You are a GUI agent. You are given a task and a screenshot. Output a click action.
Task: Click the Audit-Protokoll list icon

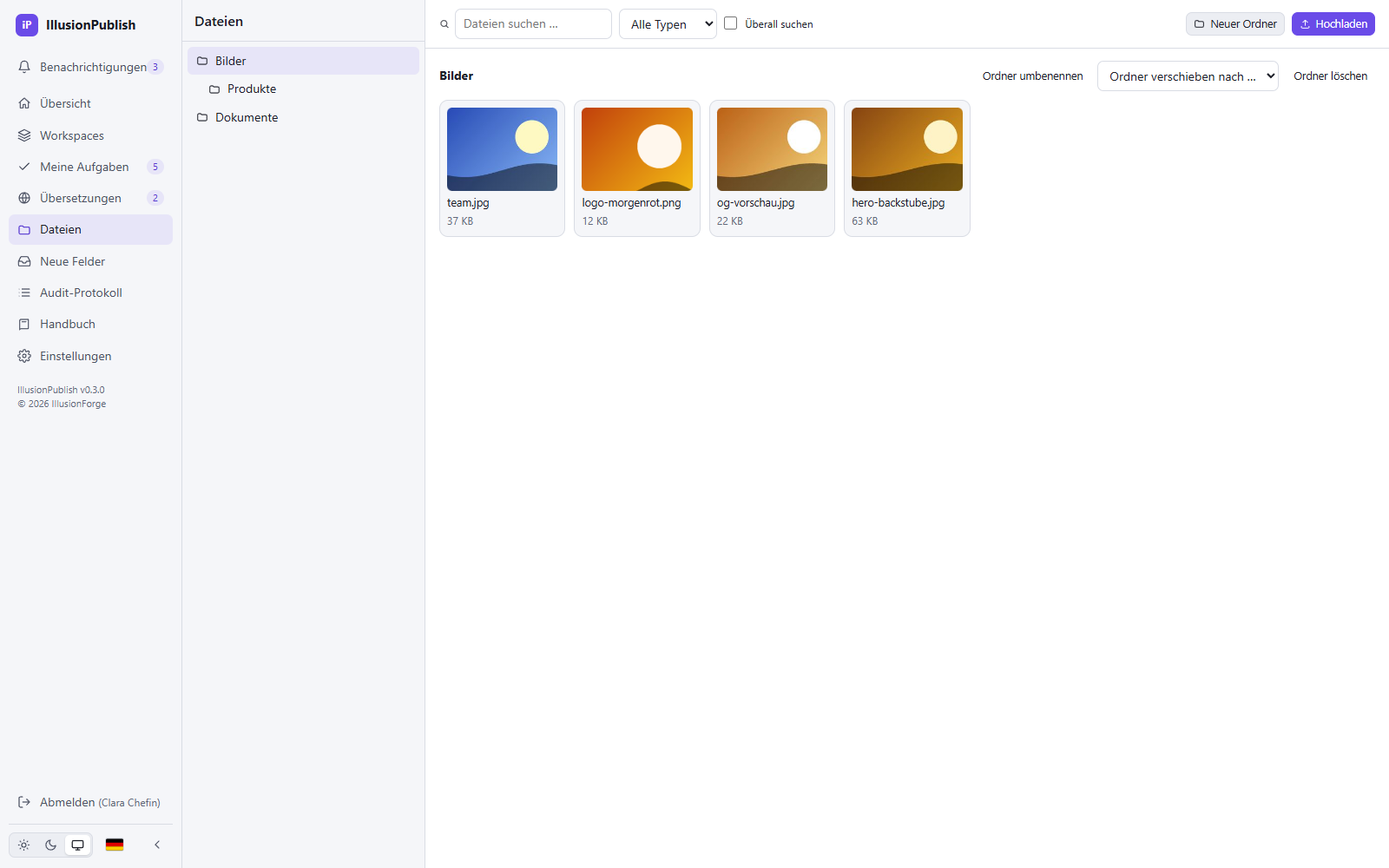pos(24,293)
